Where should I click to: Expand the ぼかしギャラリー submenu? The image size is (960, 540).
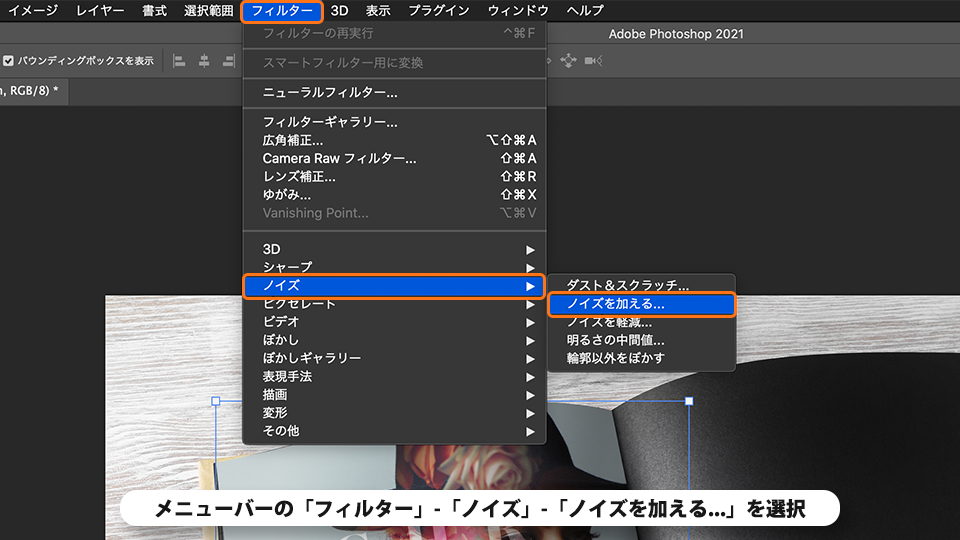pyautogui.click(x=394, y=358)
